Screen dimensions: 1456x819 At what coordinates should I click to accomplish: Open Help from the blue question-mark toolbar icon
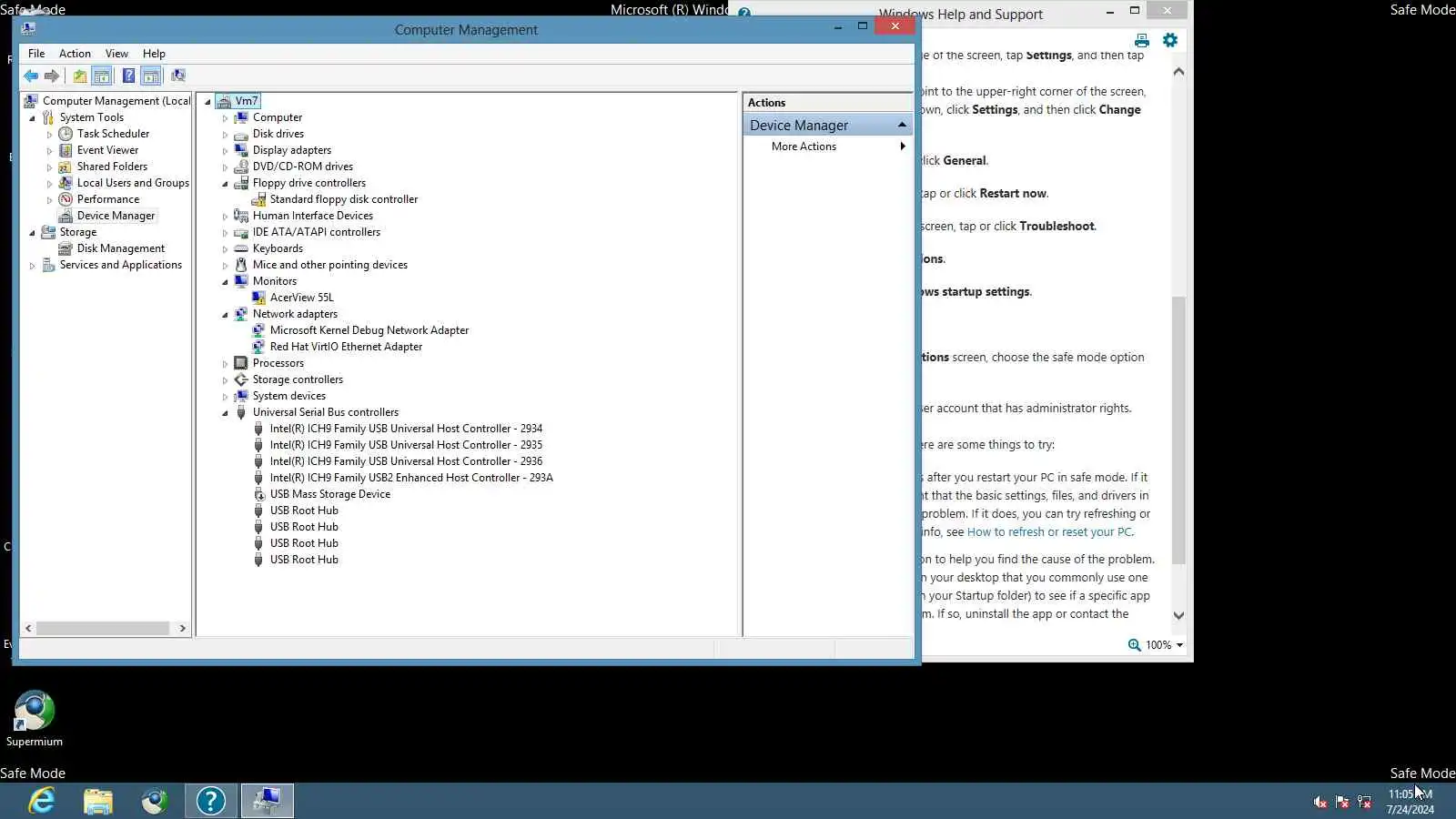[x=129, y=76]
